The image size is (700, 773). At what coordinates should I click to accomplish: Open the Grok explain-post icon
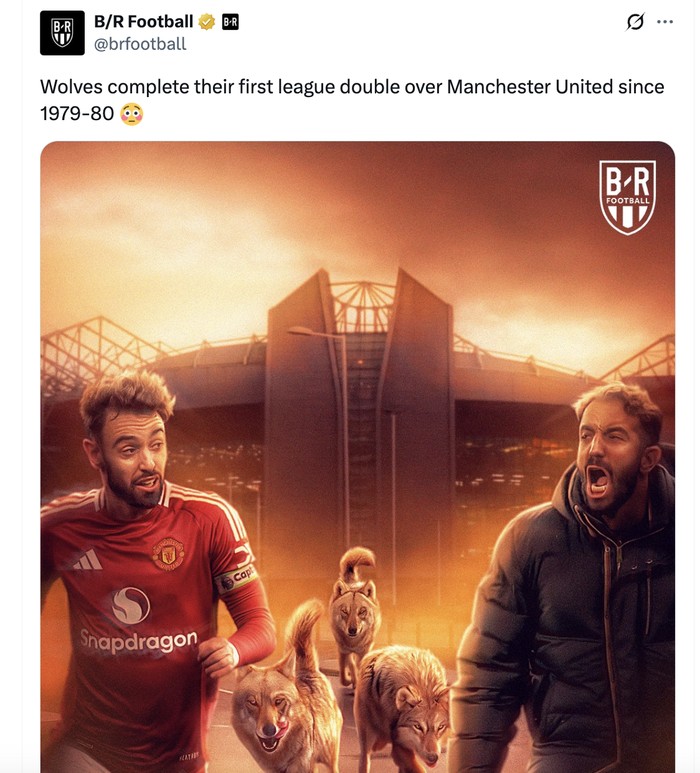[635, 22]
